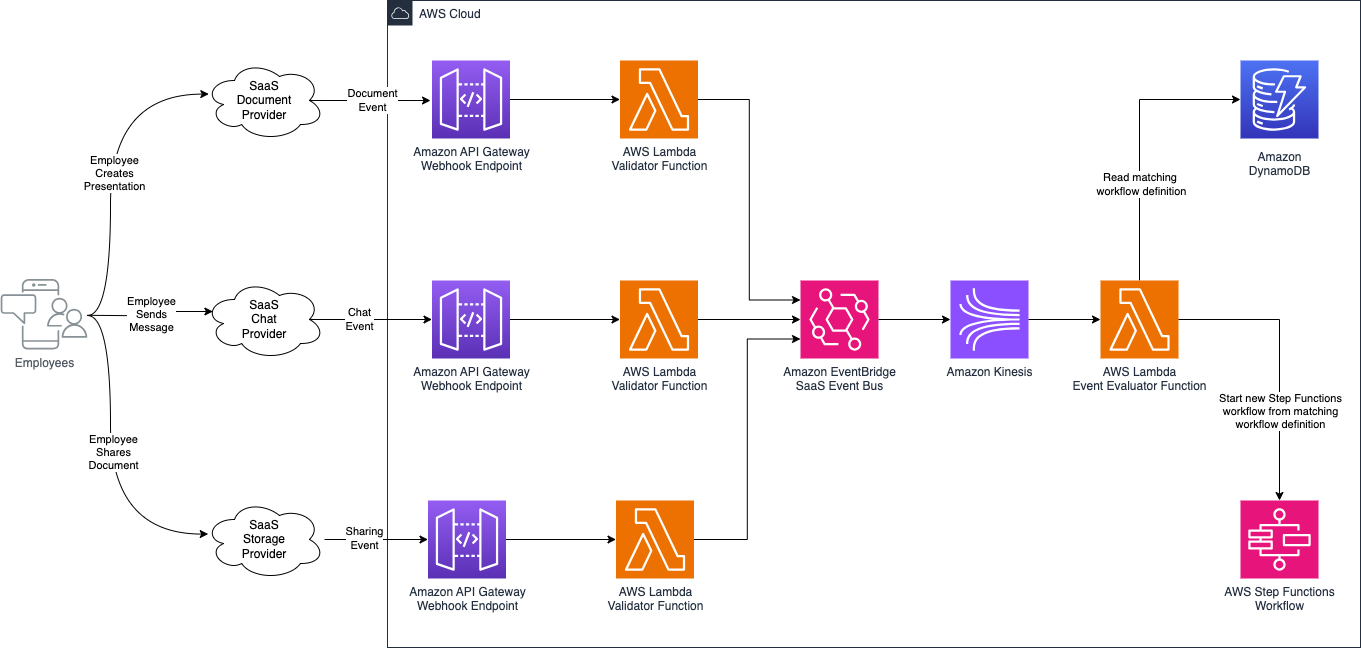Viewport: 1361px width, 648px height.
Task: Click the 'Amazon Kinesis' caption
Action: coord(989,372)
